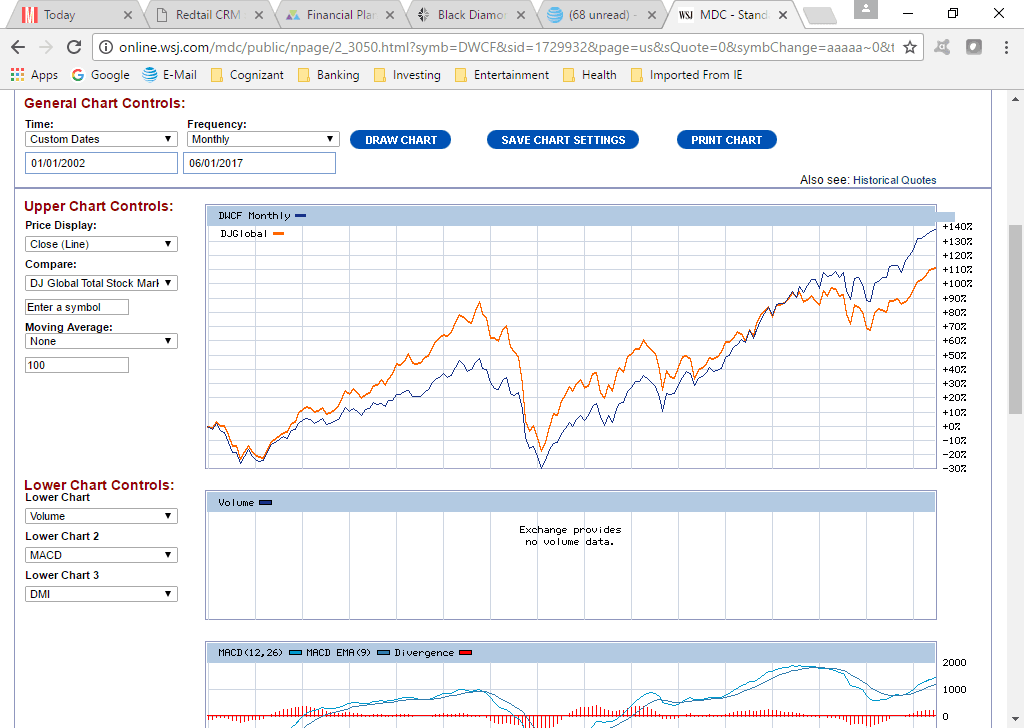This screenshot has height=728, width=1024.
Task: Close the Redtail CRM tab
Action: click(x=259, y=15)
